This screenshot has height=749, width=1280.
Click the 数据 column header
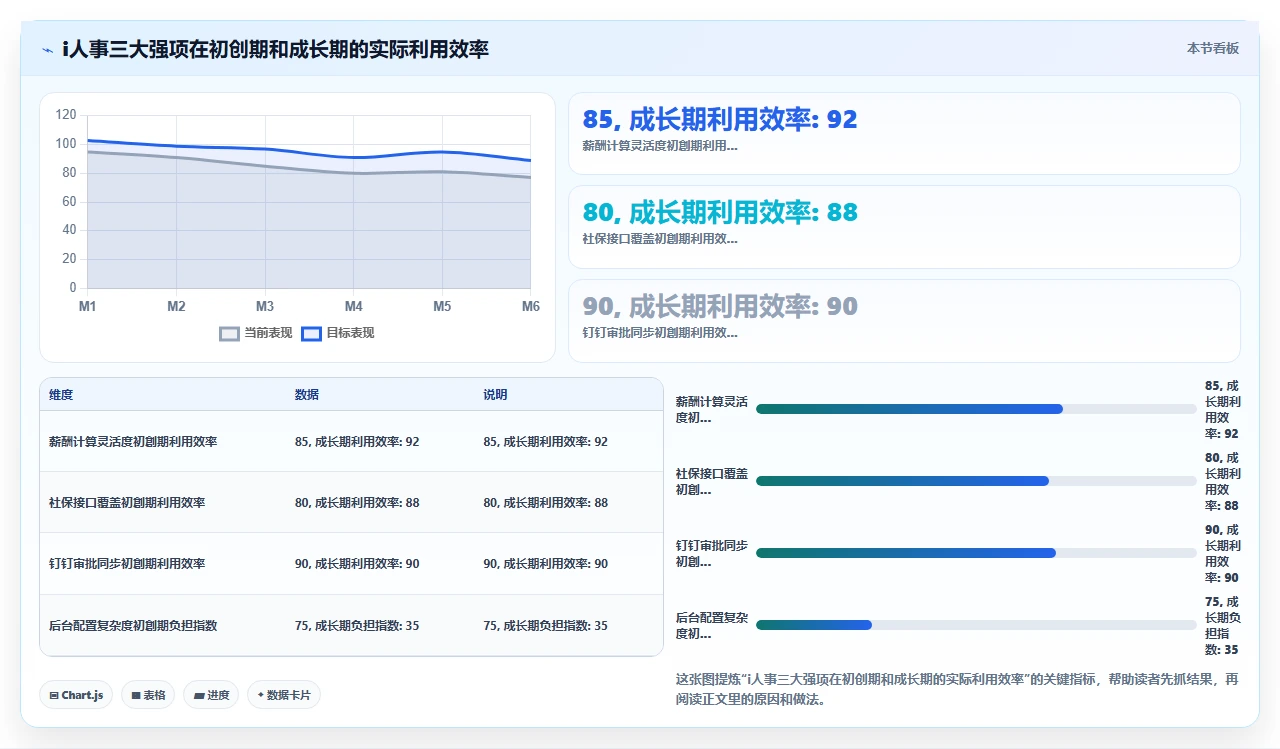coord(307,395)
